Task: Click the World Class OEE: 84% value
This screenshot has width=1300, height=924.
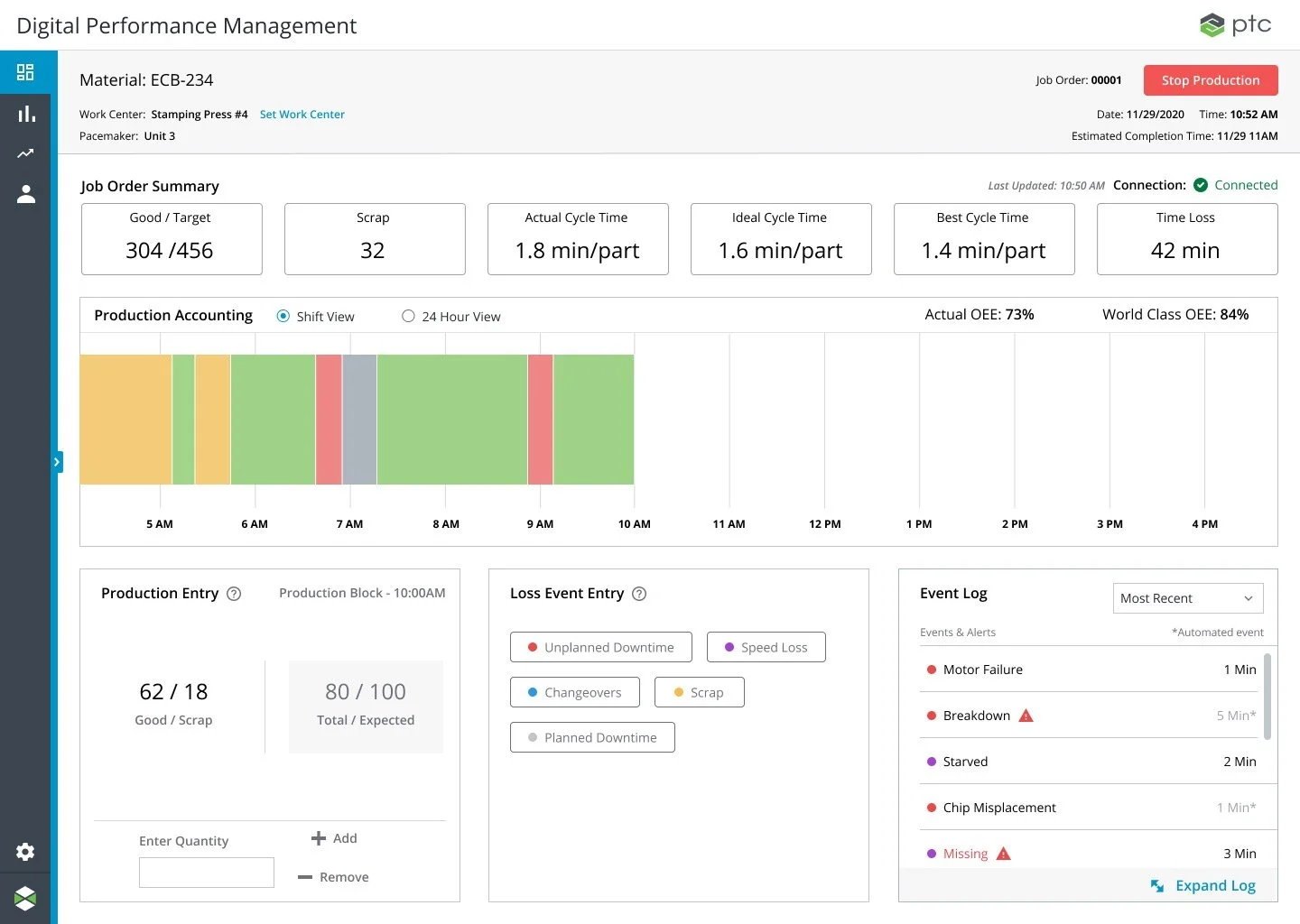Action: tap(1175, 315)
